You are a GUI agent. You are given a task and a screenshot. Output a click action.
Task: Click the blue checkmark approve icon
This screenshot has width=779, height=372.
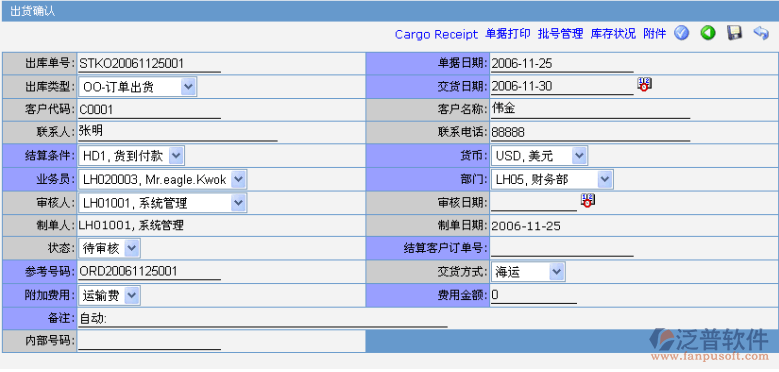(x=681, y=33)
